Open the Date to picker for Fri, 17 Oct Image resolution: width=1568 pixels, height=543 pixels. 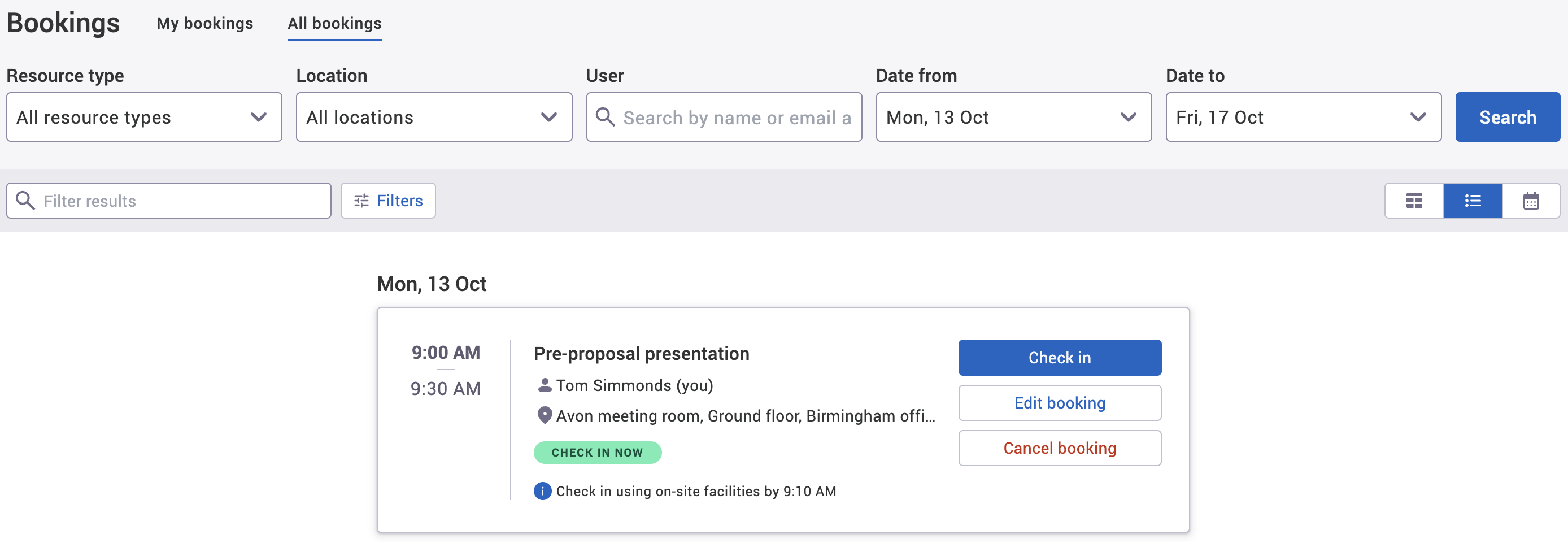[1303, 117]
